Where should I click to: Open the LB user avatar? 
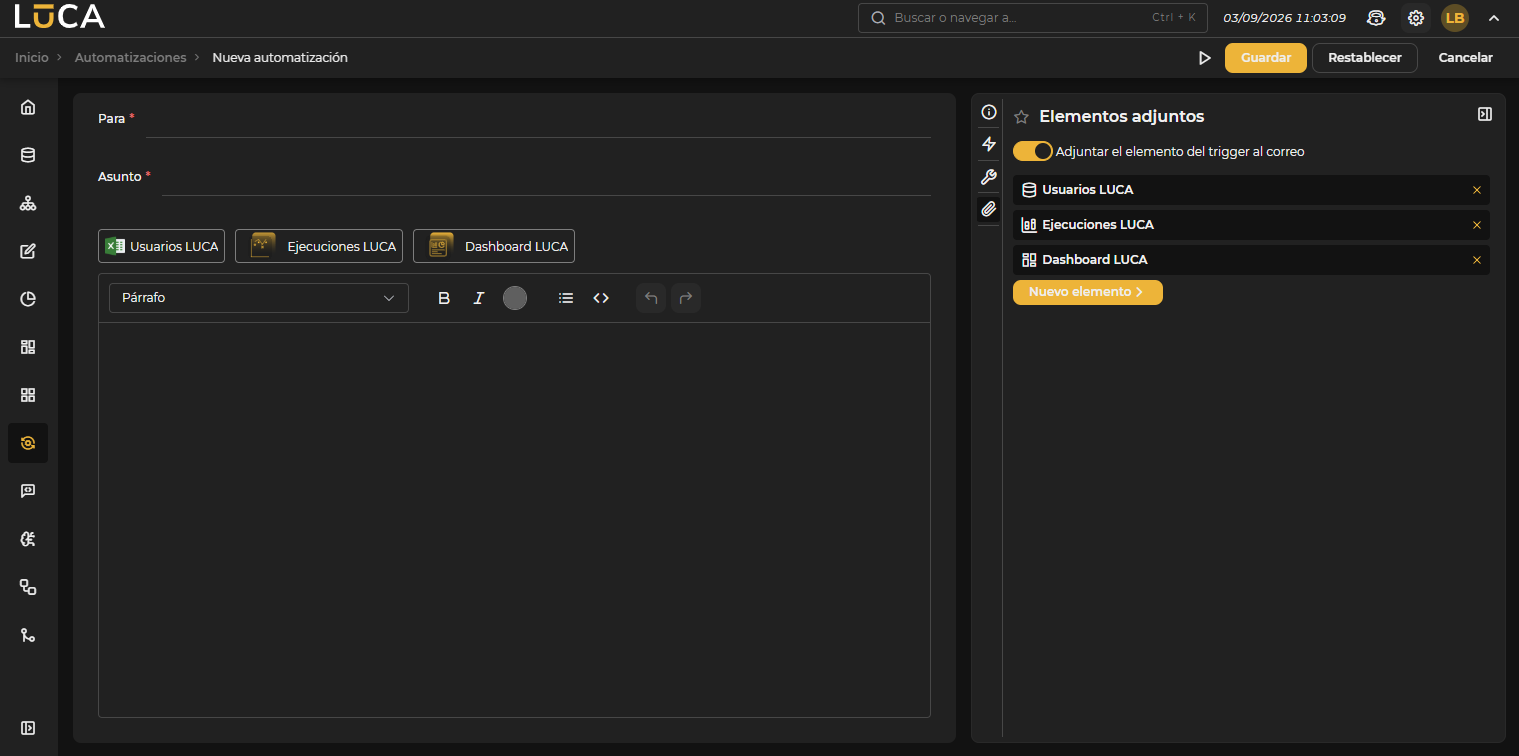click(1455, 18)
